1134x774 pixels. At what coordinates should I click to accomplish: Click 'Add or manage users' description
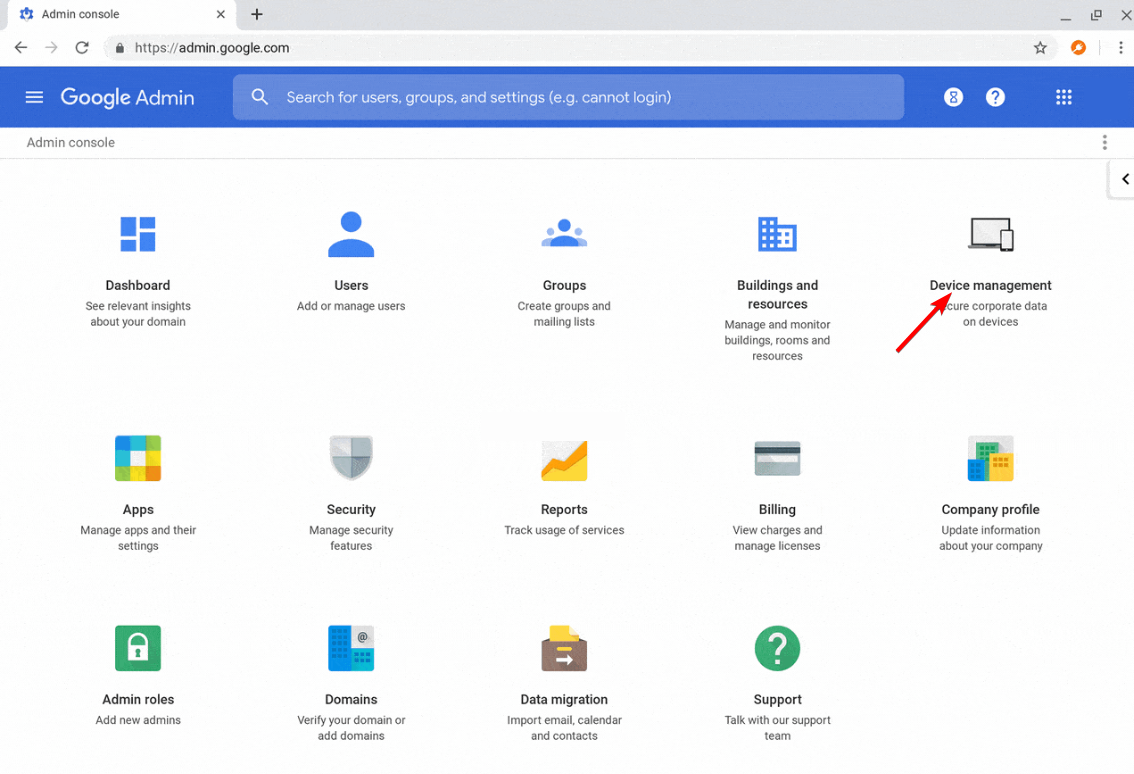[x=351, y=306]
